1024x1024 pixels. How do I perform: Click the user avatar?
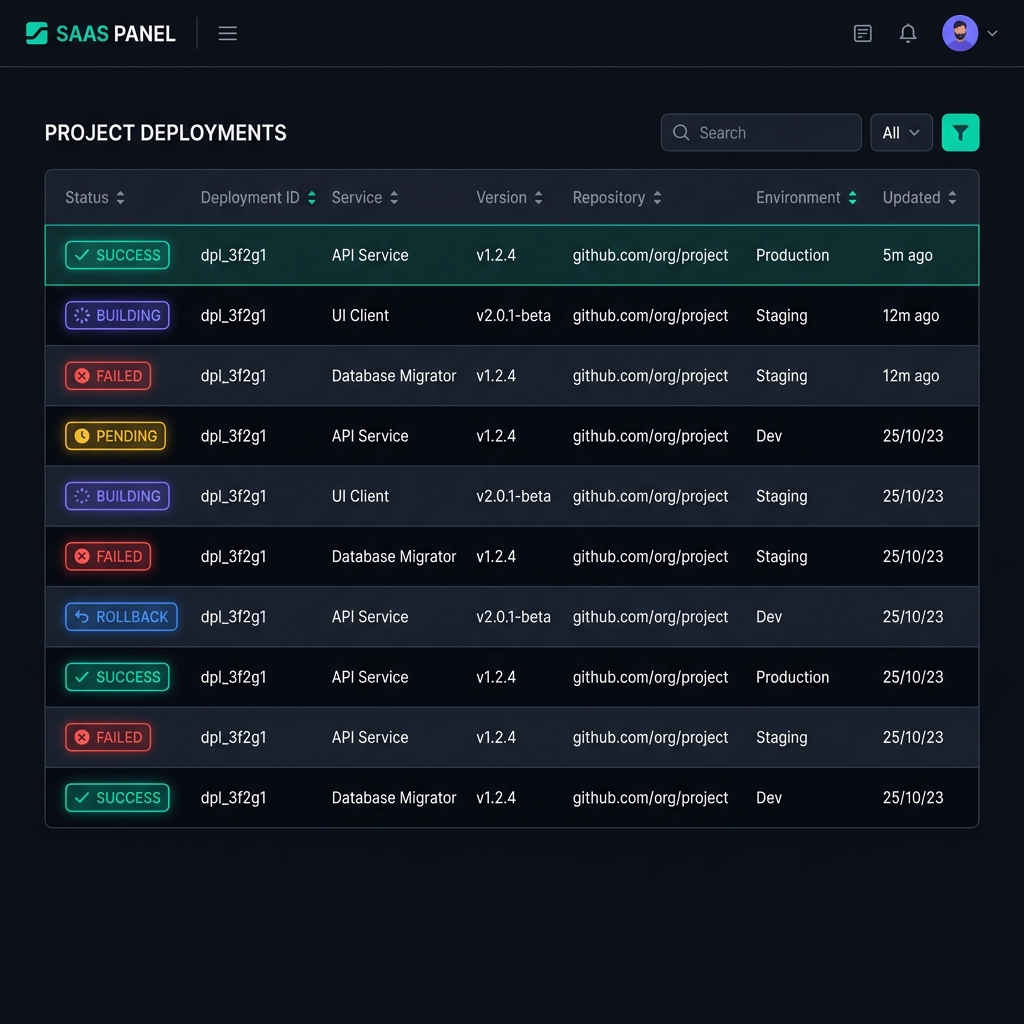click(x=959, y=33)
